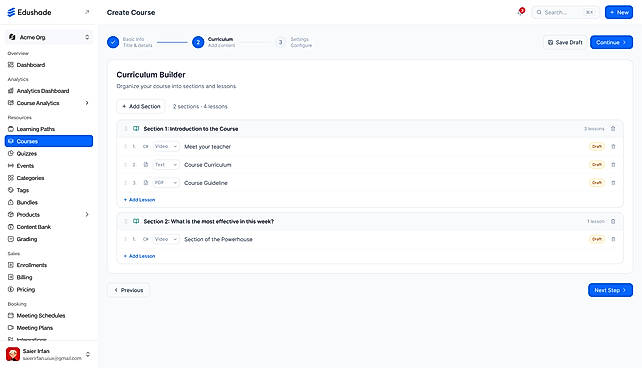Click completed Basic Info step checkmark
The image size is (642, 368).
(x=113, y=42)
